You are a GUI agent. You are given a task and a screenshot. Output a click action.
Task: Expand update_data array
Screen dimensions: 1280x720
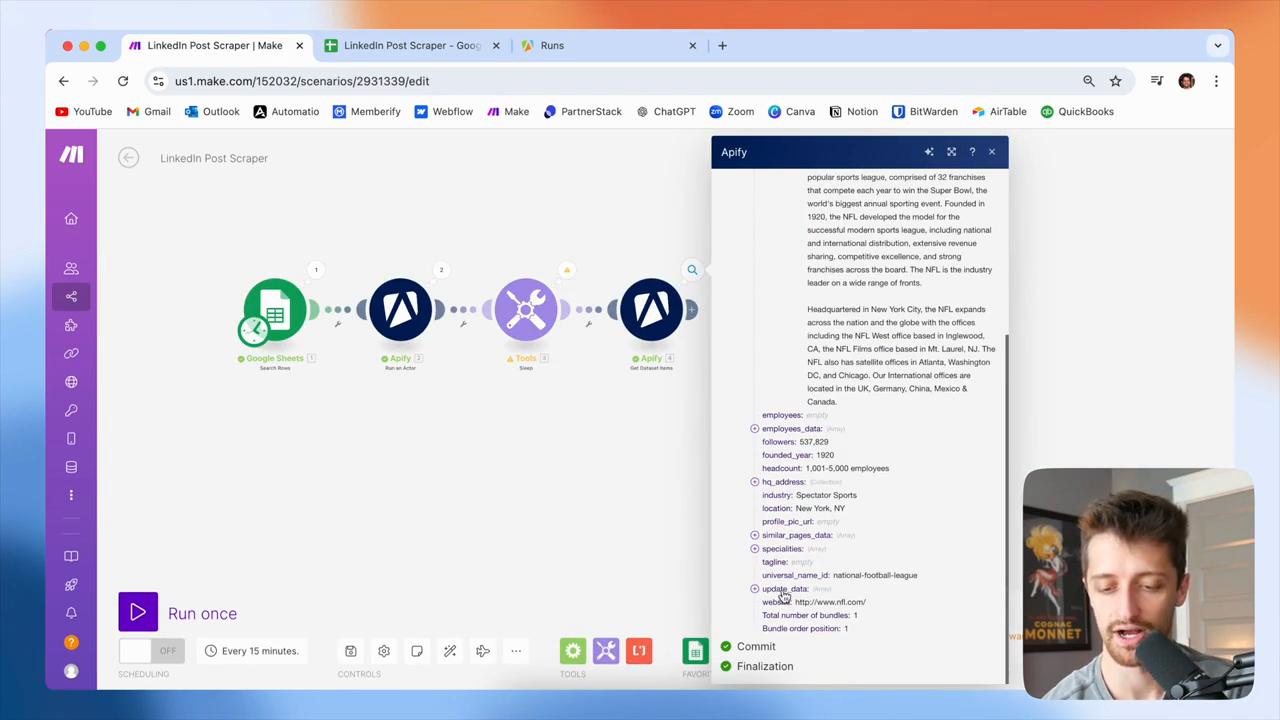pyautogui.click(x=755, y=588)
